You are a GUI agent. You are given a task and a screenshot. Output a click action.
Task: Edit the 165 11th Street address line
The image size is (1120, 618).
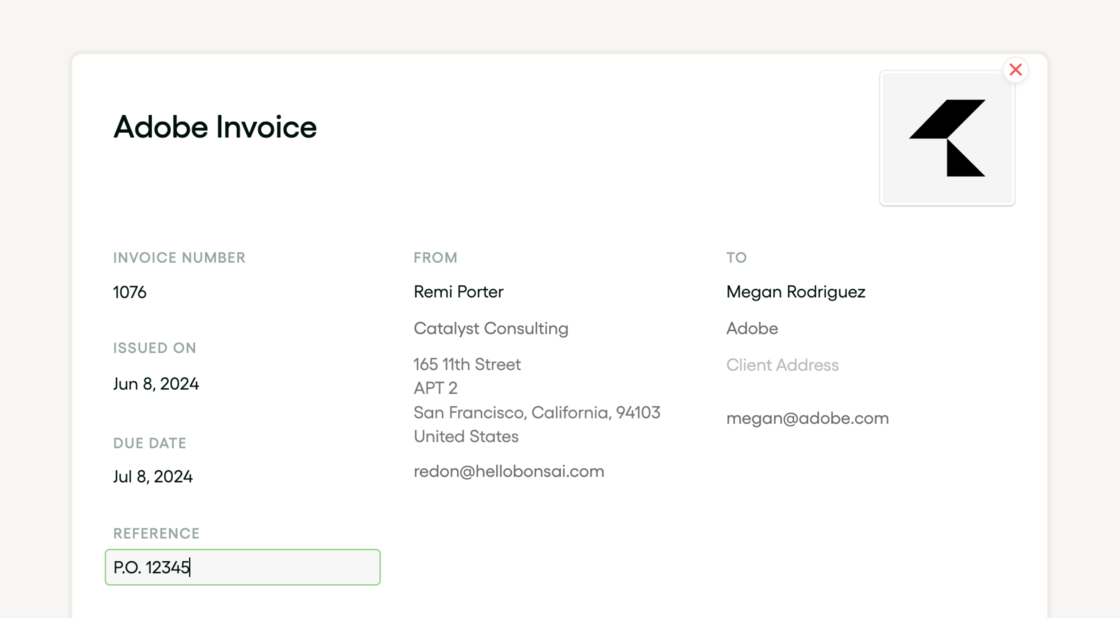(x=467, y=364)
